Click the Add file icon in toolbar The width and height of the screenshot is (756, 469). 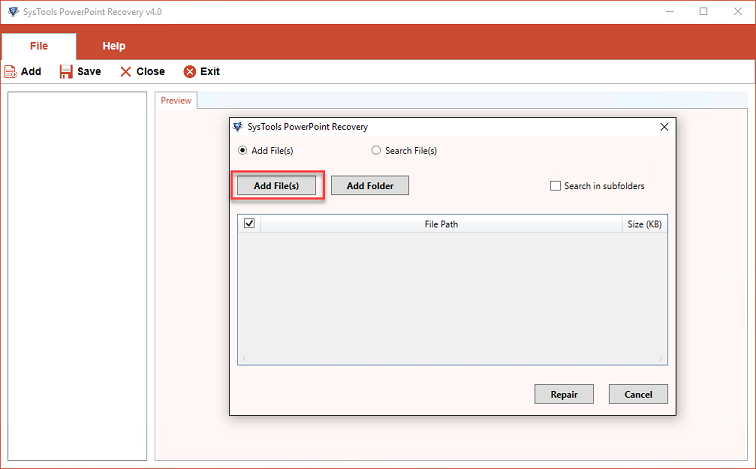11,72
